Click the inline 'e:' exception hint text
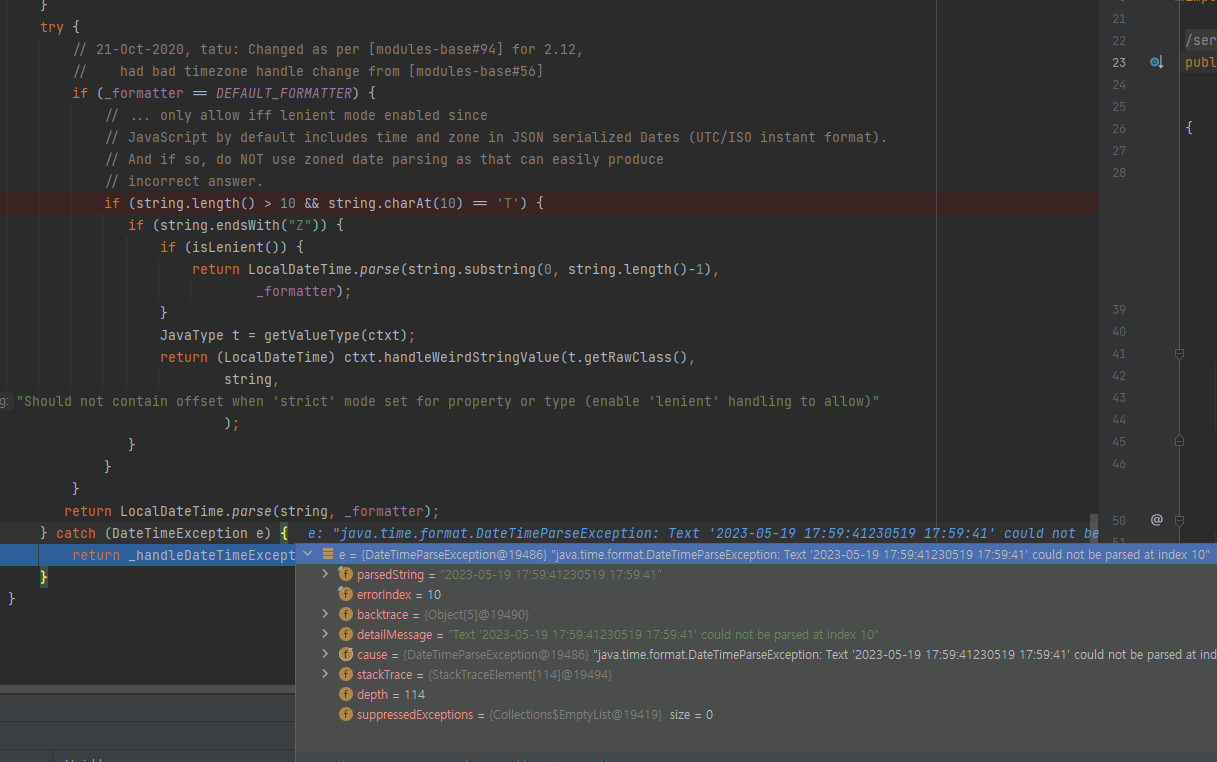This screenshot has height=762, width=1217. coord(703,533)
